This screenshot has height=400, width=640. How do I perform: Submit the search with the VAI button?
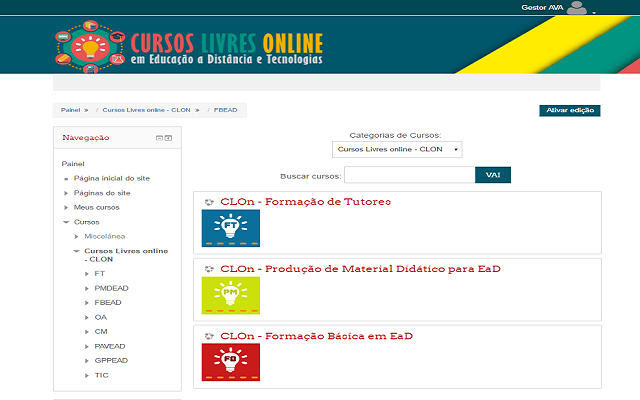pos(493,175)
